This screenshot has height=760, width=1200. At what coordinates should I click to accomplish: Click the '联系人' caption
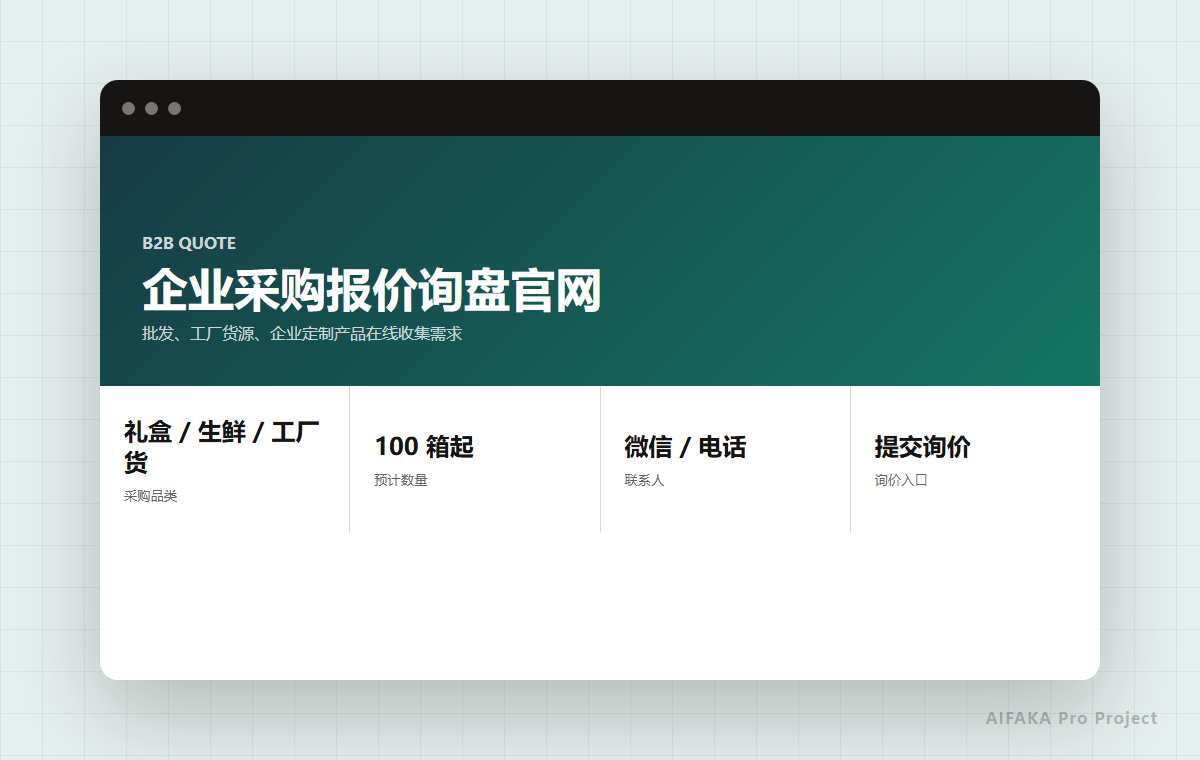(645, 480)
